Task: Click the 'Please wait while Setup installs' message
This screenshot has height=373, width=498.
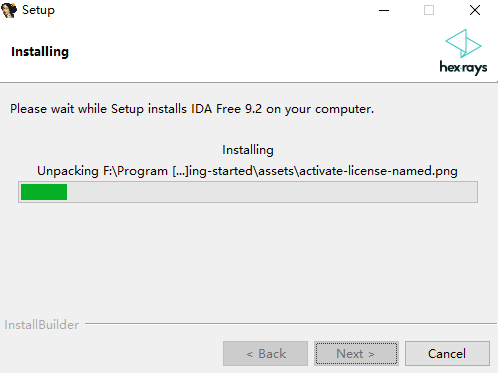Action: point(192,109)
